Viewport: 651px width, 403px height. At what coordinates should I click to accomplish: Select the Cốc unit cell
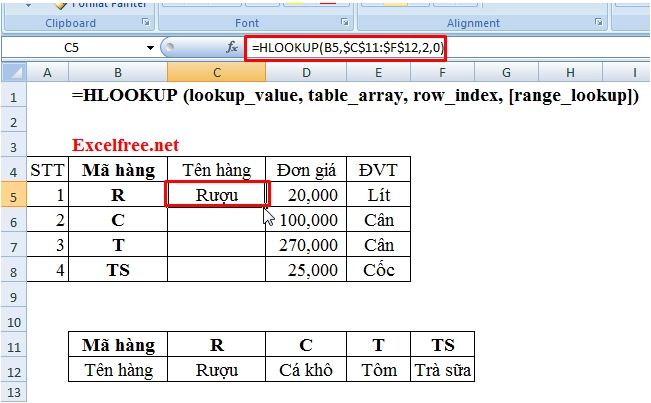[x=378, y=268]
